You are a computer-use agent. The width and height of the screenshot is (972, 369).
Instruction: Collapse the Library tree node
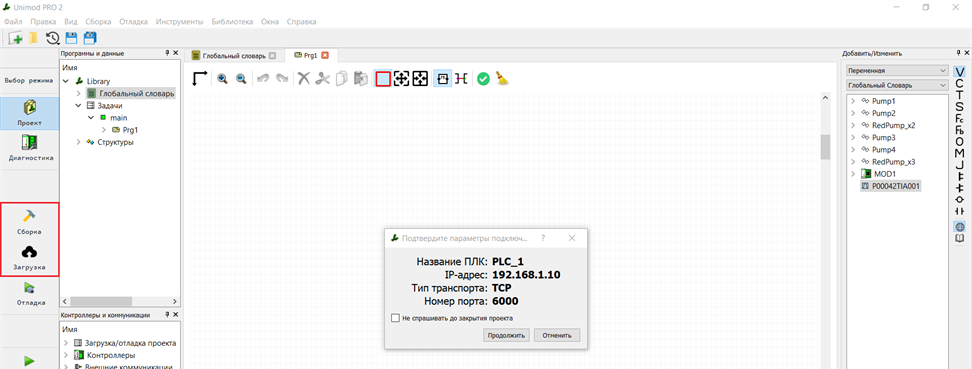[66, 81]
